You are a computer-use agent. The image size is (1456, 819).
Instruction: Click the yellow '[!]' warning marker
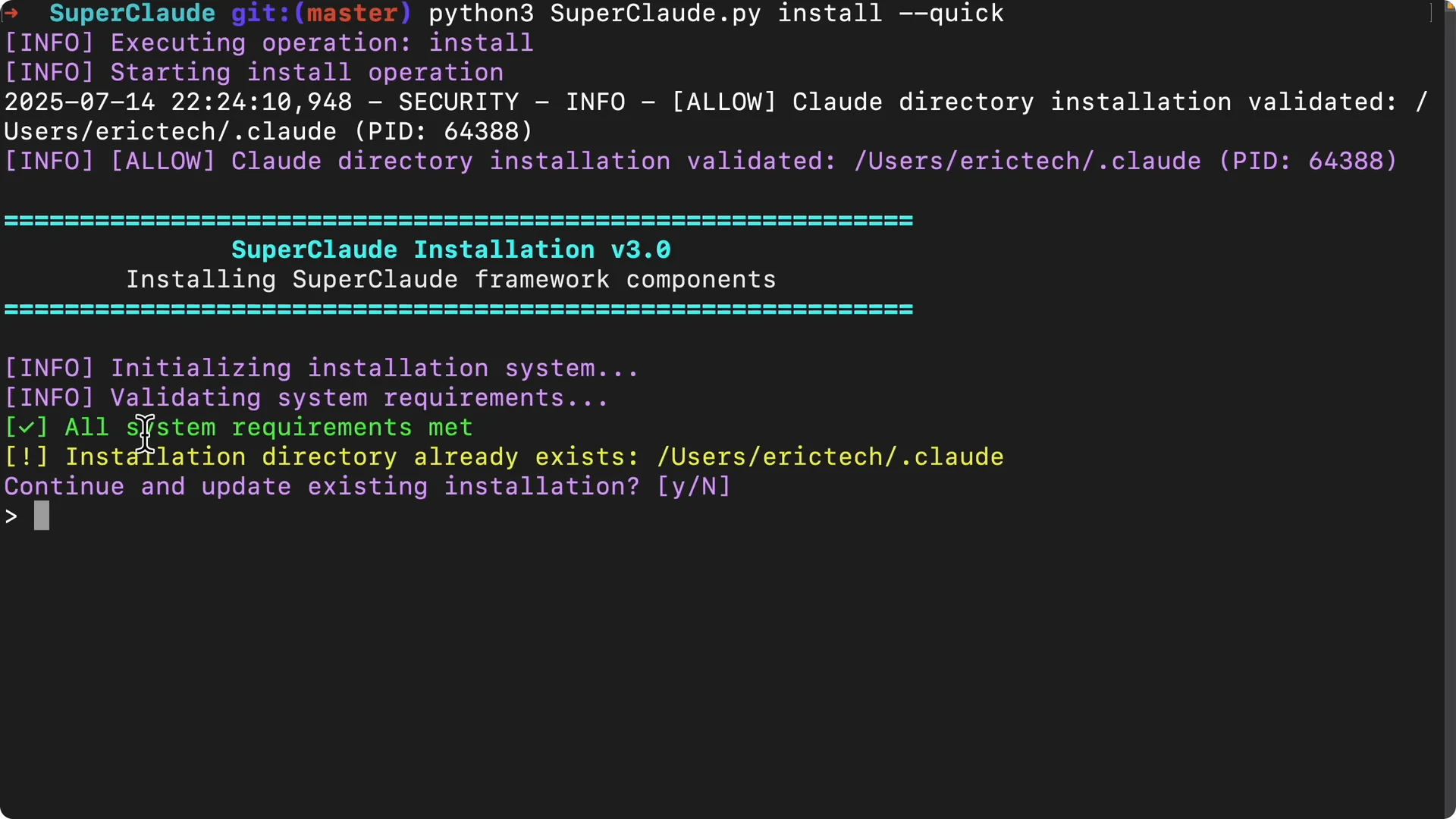point(27,457)
